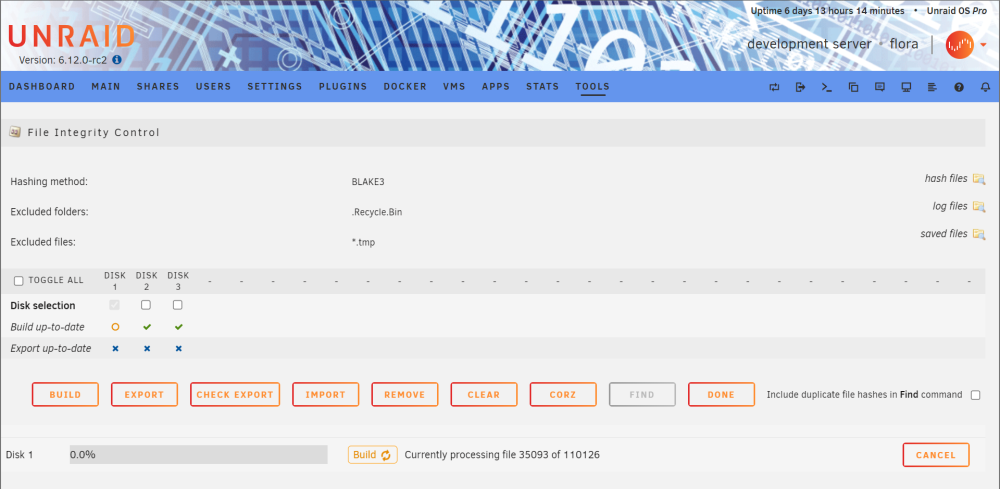Screen dimensions: 1000x489
Task: Click the version info icon
Action: pos(117,59)
